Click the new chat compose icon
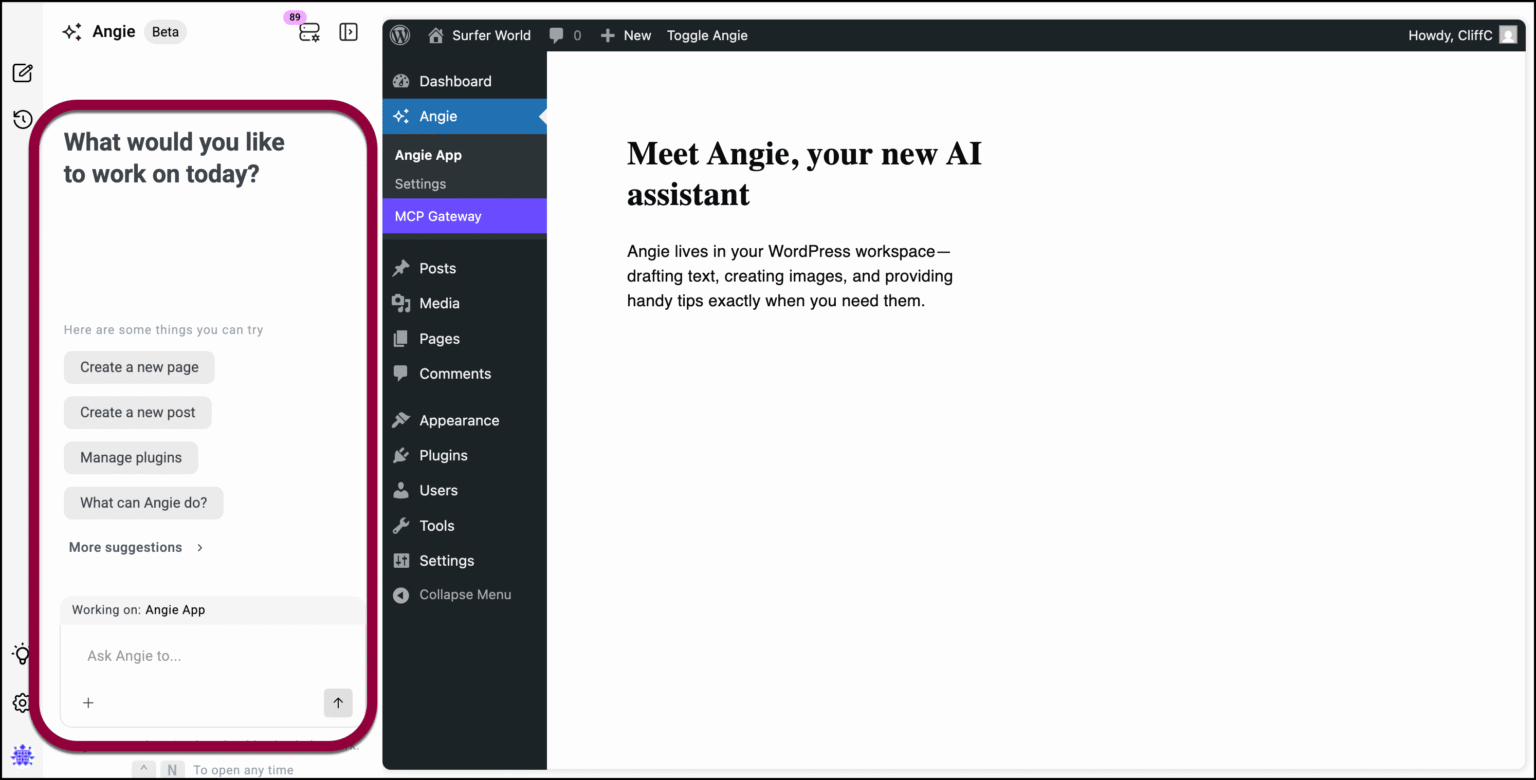The height and width of the screenshot is (780, 1536). coord(22,73)
